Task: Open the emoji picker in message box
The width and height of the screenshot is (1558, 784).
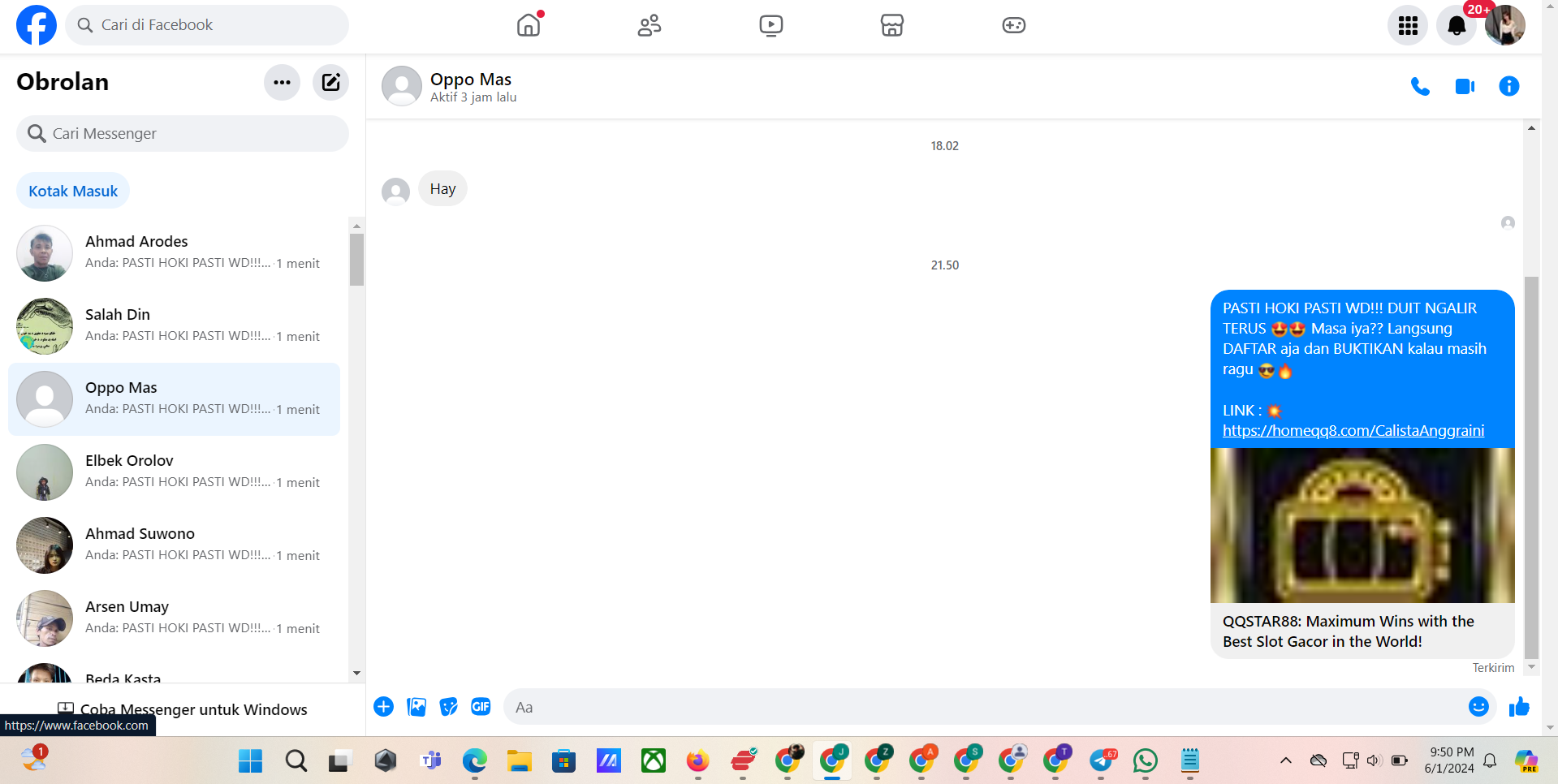Action: pos(1478,707)
